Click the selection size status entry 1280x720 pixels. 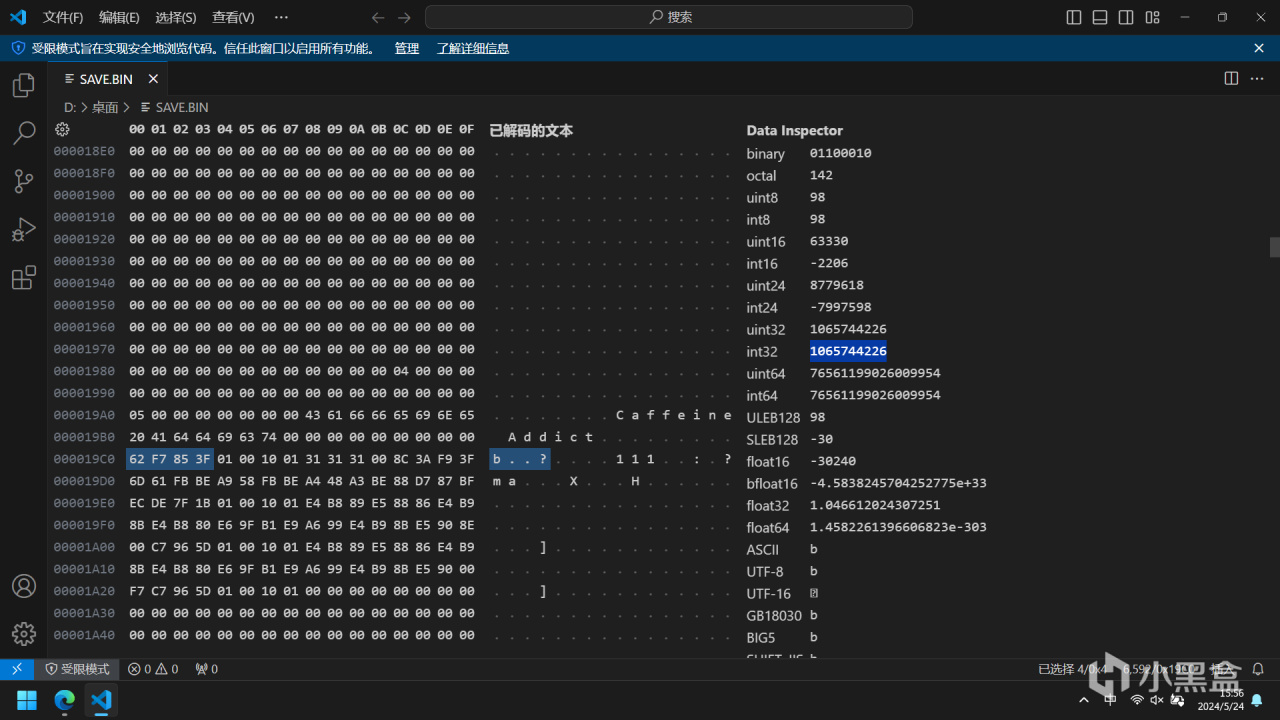[1074, 669]
